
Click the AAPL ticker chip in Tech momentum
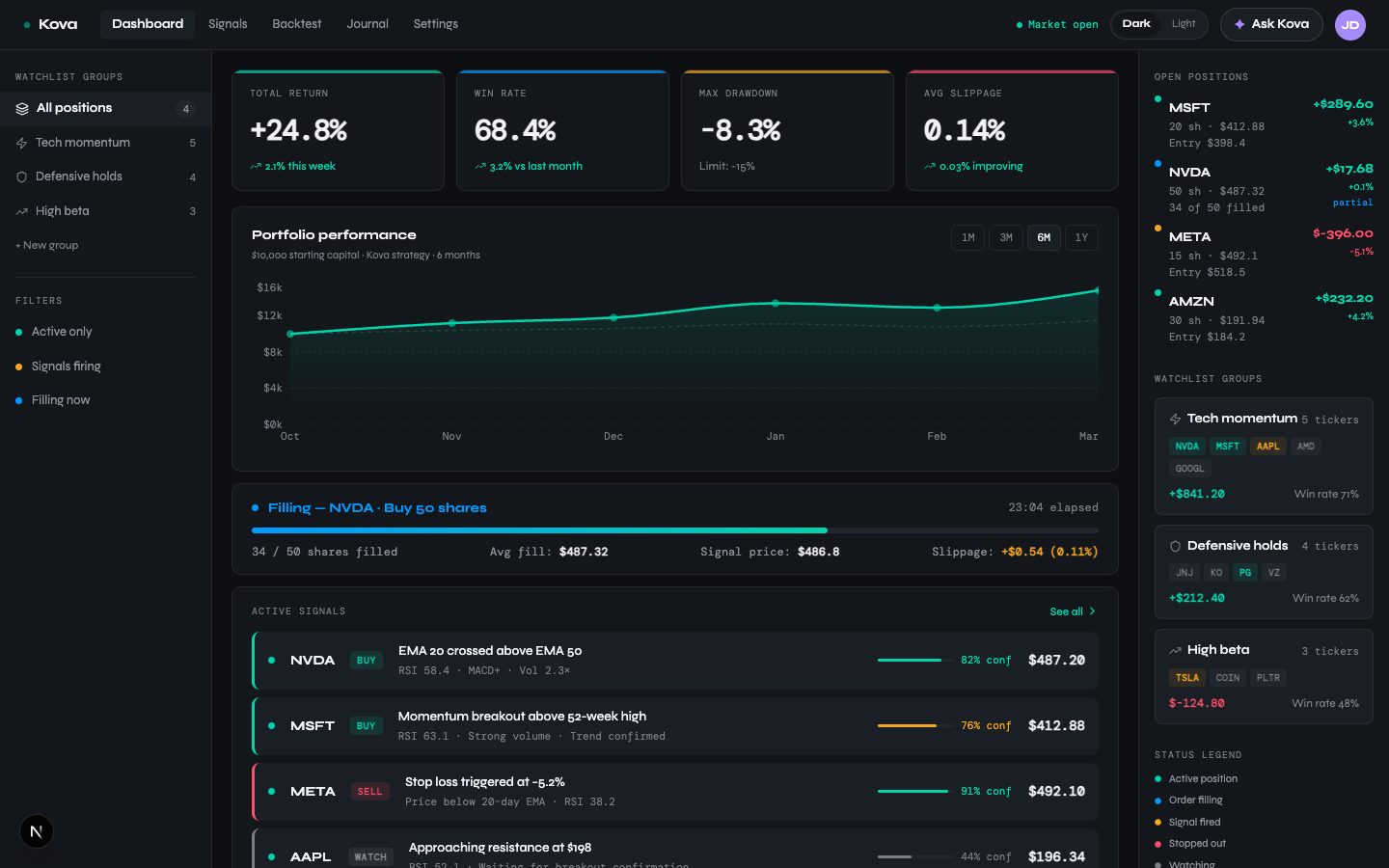click(1268, 447)
